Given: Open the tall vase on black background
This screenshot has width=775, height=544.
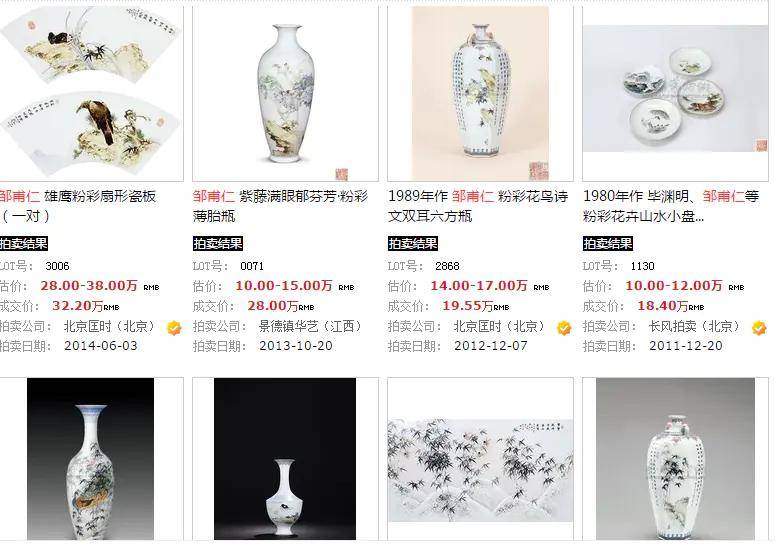Looking at the screenshot, I should tap(91, 459).
